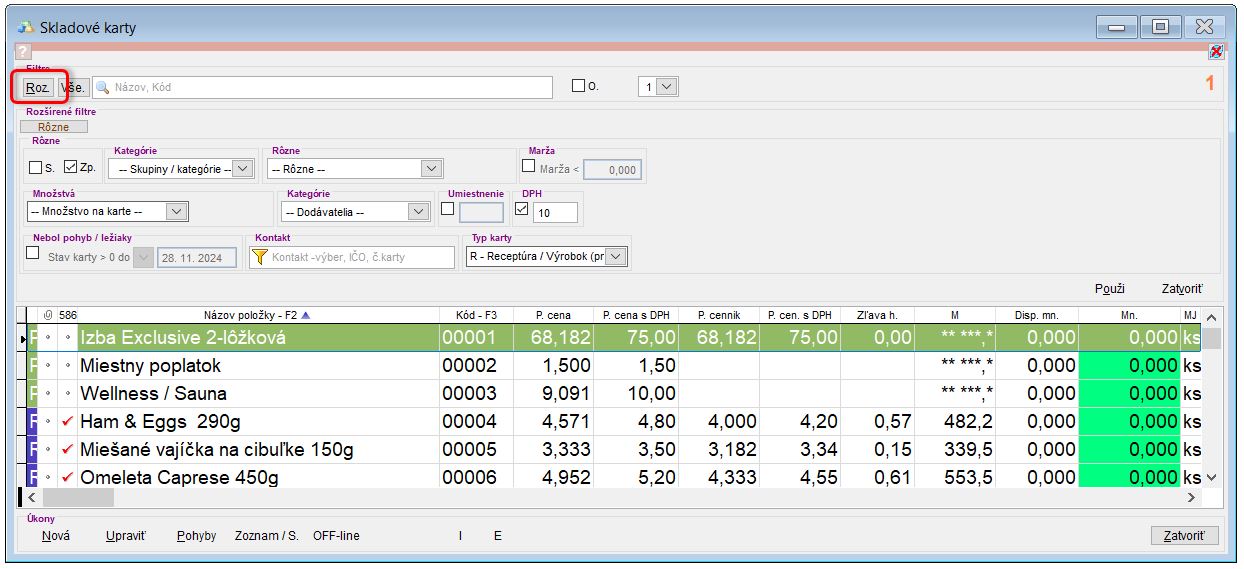Click Pohyby in the Úkony bar
The width and height of the screenshot is (1244, 569).
[196, 536]
